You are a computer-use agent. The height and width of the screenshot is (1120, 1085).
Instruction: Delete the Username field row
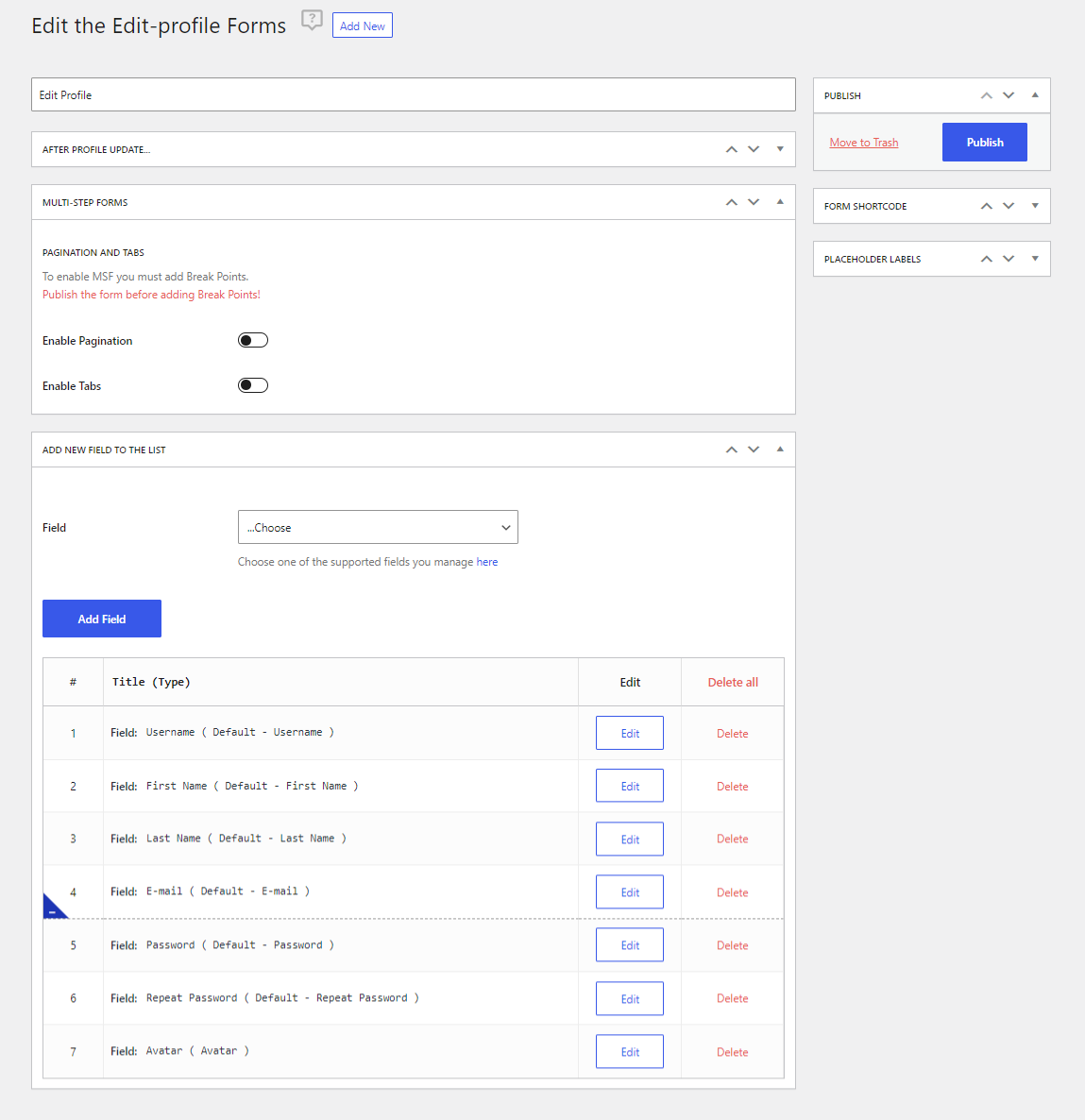(732, 734)
